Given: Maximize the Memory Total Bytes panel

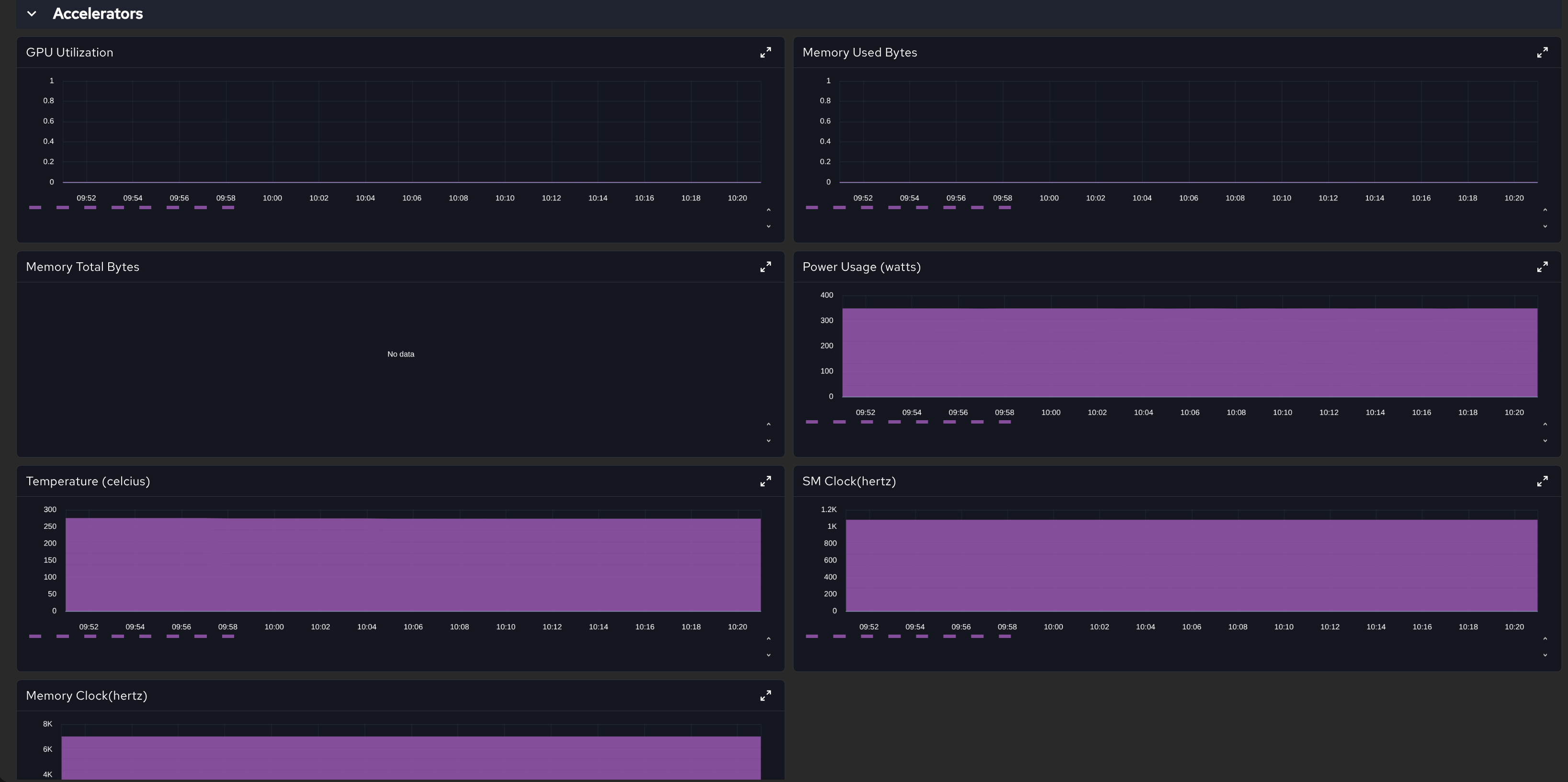Looking at the screenshot, I should pos(765,267).
